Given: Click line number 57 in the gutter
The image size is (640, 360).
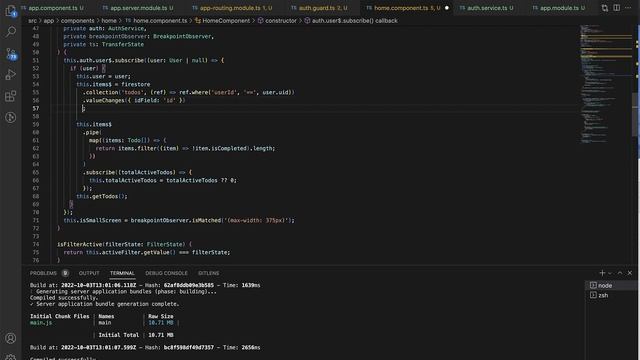Looking at the screenshot, I should (36, 108).
